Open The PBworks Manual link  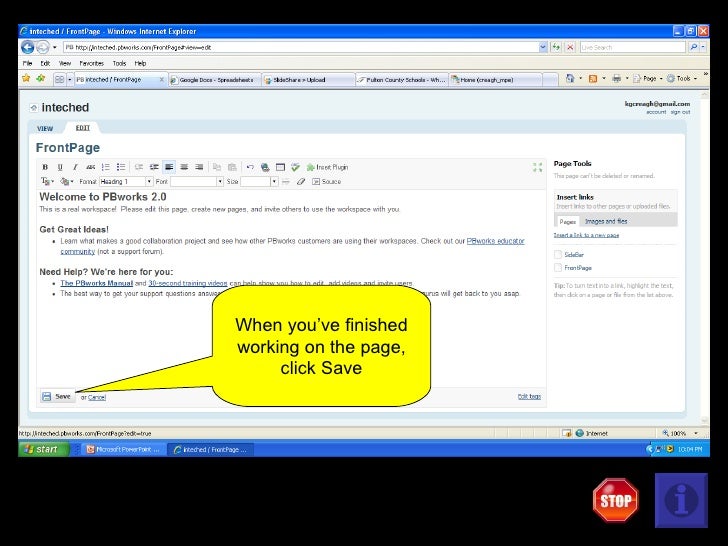[x=97, y=283]
